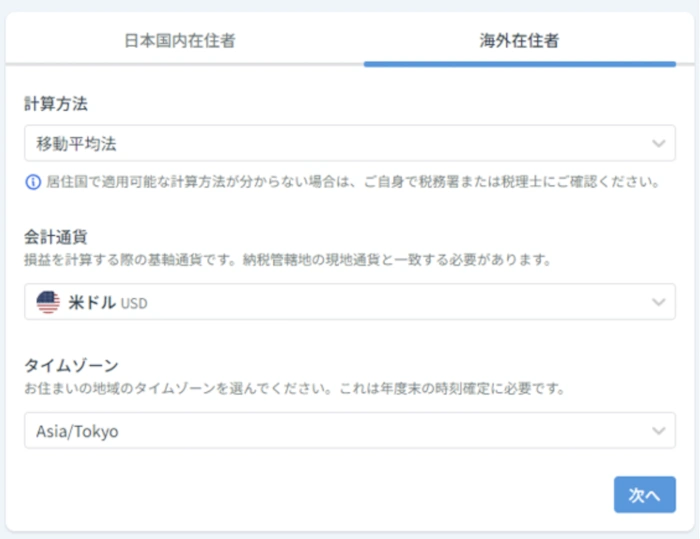This screenshot has width=700, height=539.
Task: Click the 次へ button
Action: [x=645, y=495]
